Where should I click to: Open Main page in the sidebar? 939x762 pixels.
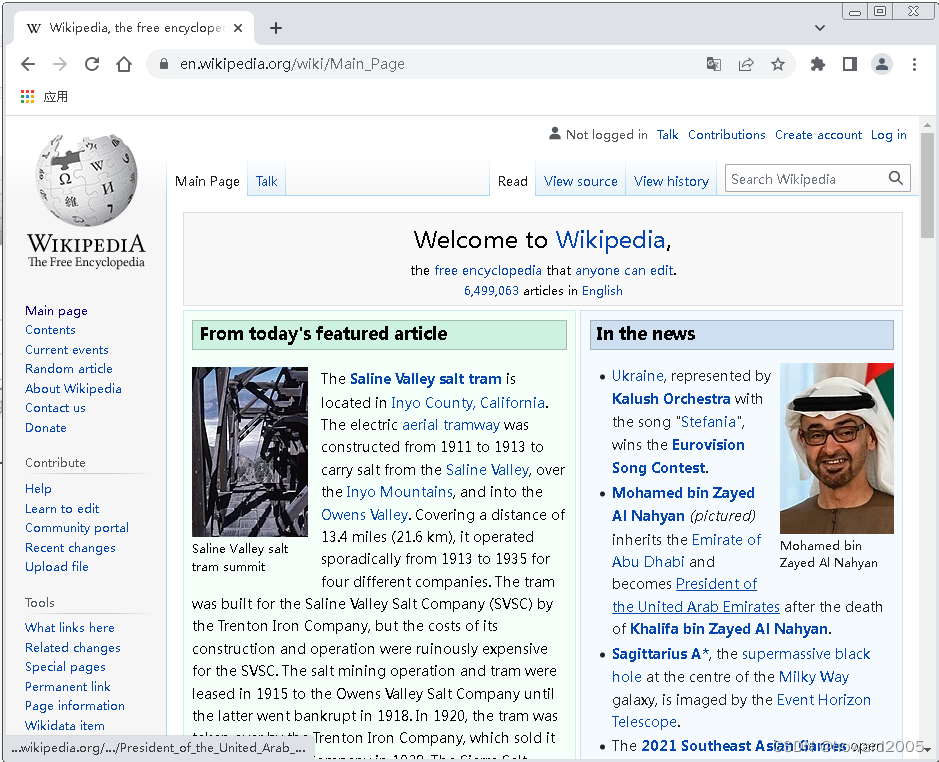pos(56,310)
